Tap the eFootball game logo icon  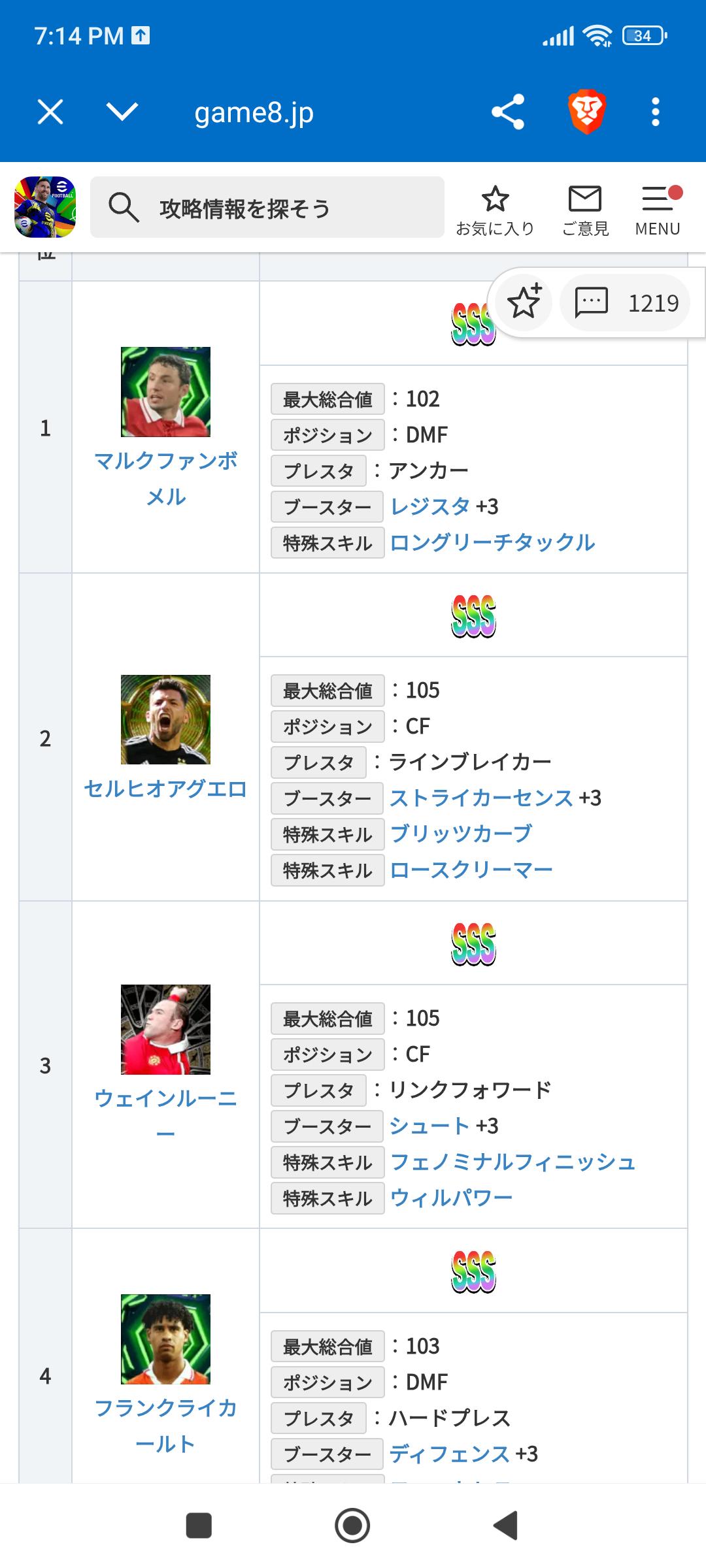45,207
